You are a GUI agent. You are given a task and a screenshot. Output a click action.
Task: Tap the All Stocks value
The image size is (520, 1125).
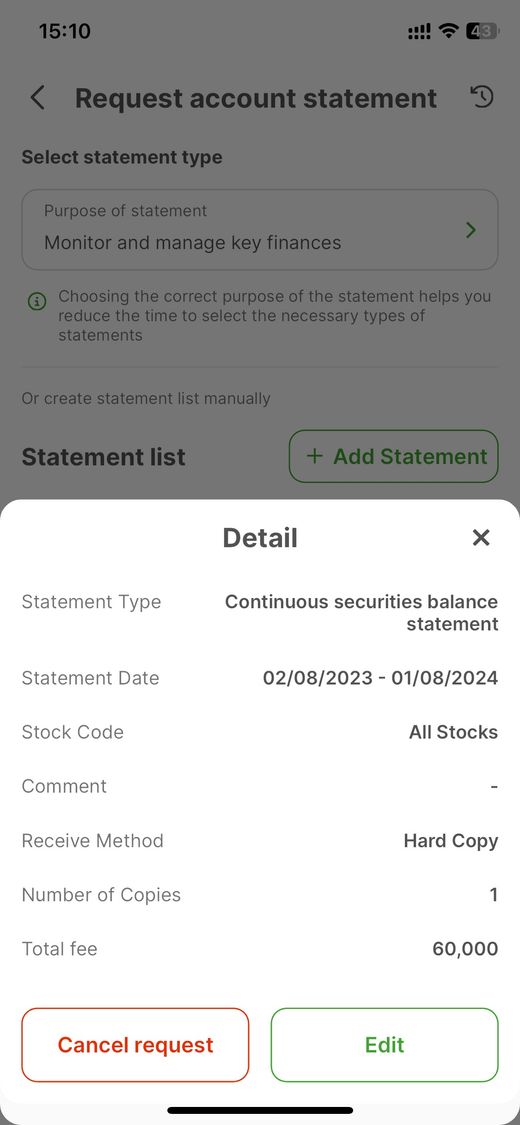coord(453,732)
